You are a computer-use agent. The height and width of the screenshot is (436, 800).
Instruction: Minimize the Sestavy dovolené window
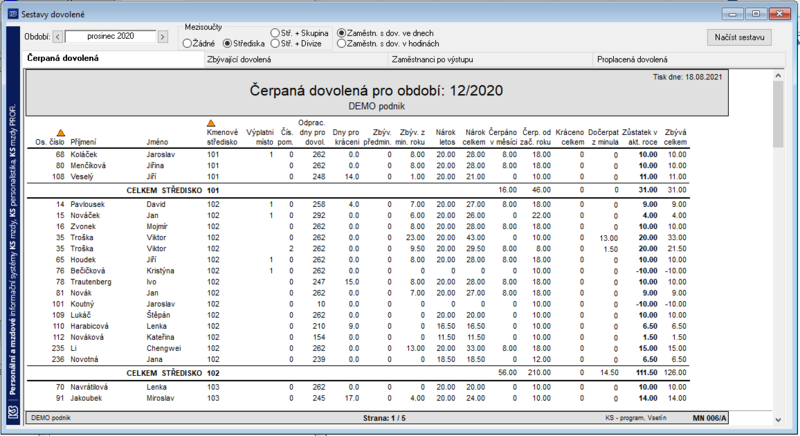pyautogui.click(x=733, y=14)
